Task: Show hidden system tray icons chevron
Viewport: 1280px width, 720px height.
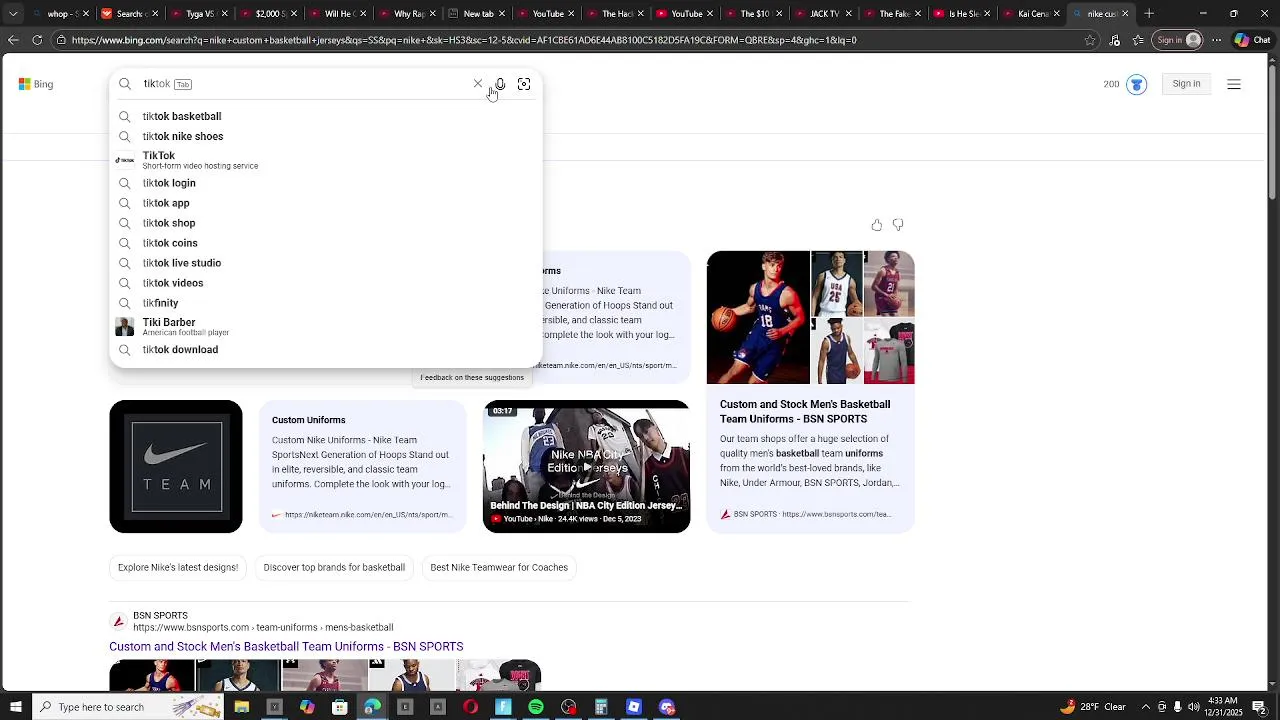Action: (x=1146, y=707)
